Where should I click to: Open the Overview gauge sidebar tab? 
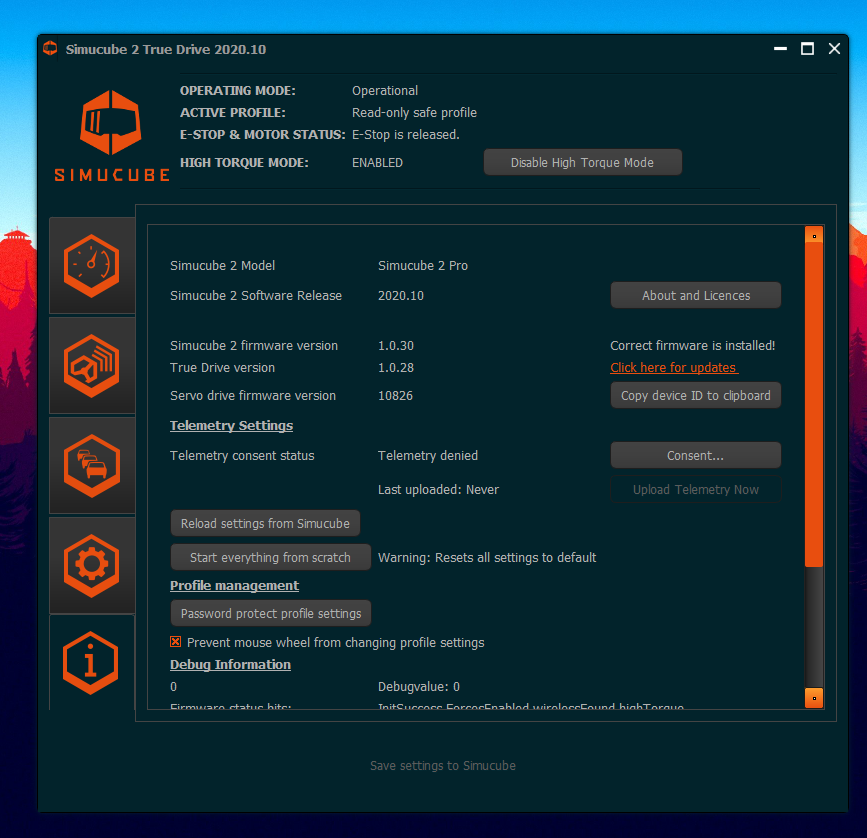tap(91, 266)
